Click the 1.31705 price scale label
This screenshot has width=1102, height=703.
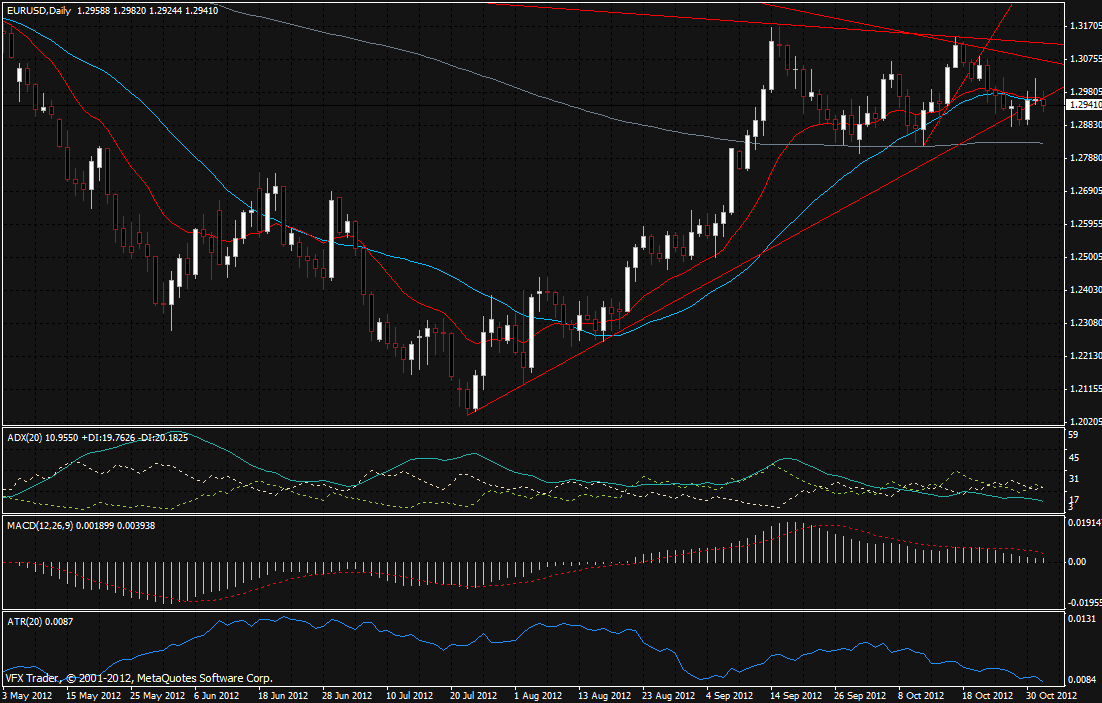[x=1084, y=26]
